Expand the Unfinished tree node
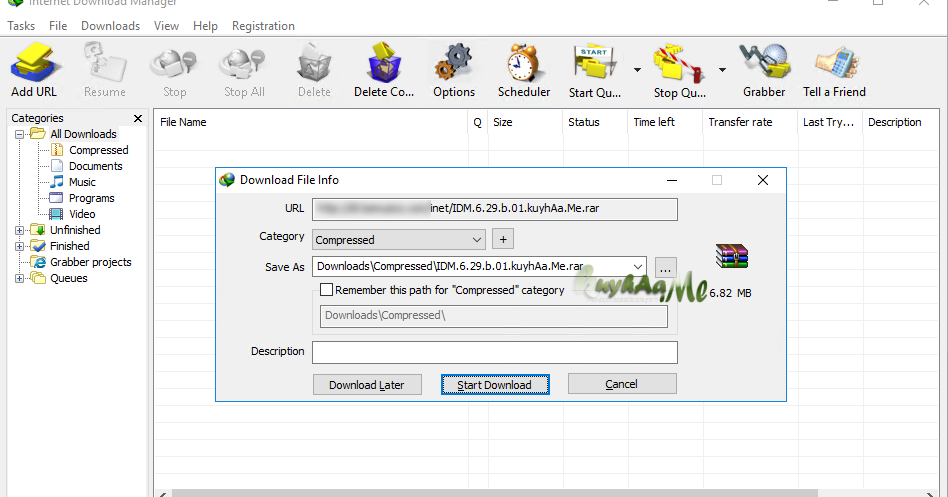This screenshot has height=497, width=948. tap(19, 230)
